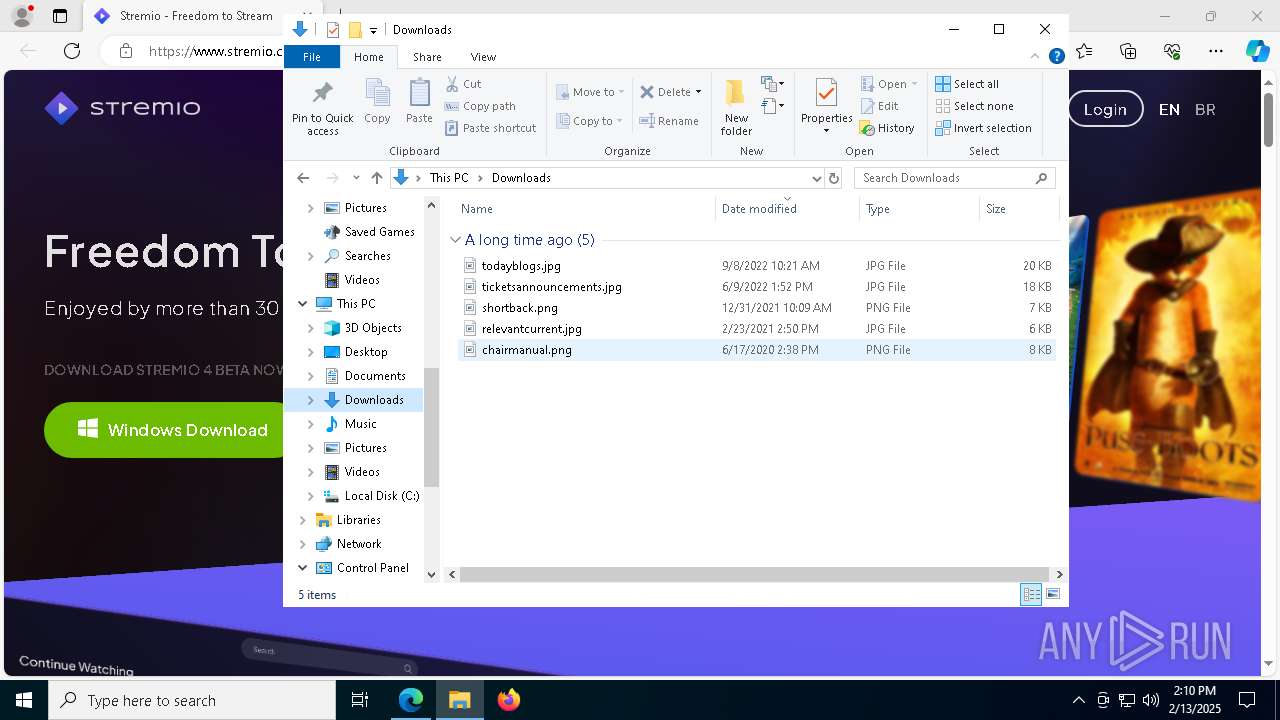The height and width of the screenshot is (720, 1280).
Task: Sort files by Date modified column
Action: coord(787,209)
